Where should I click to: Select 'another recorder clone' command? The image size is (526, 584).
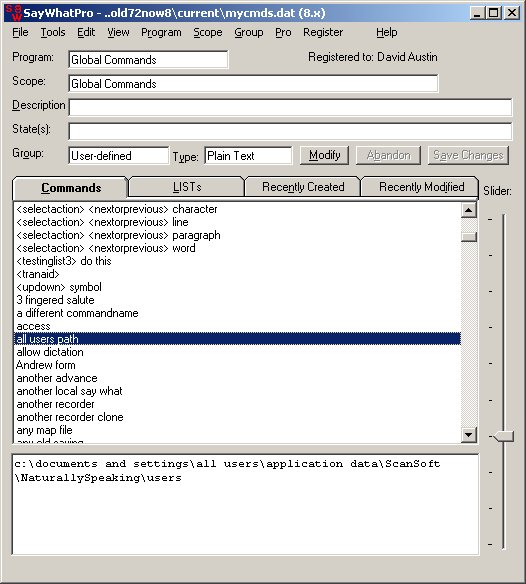[x=237, y=417]
